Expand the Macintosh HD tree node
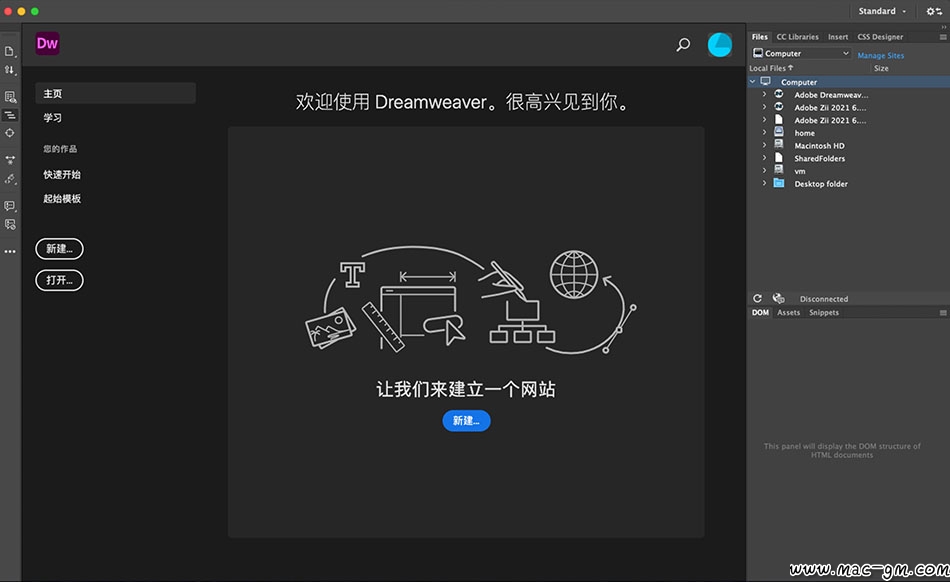 [764, 145]
